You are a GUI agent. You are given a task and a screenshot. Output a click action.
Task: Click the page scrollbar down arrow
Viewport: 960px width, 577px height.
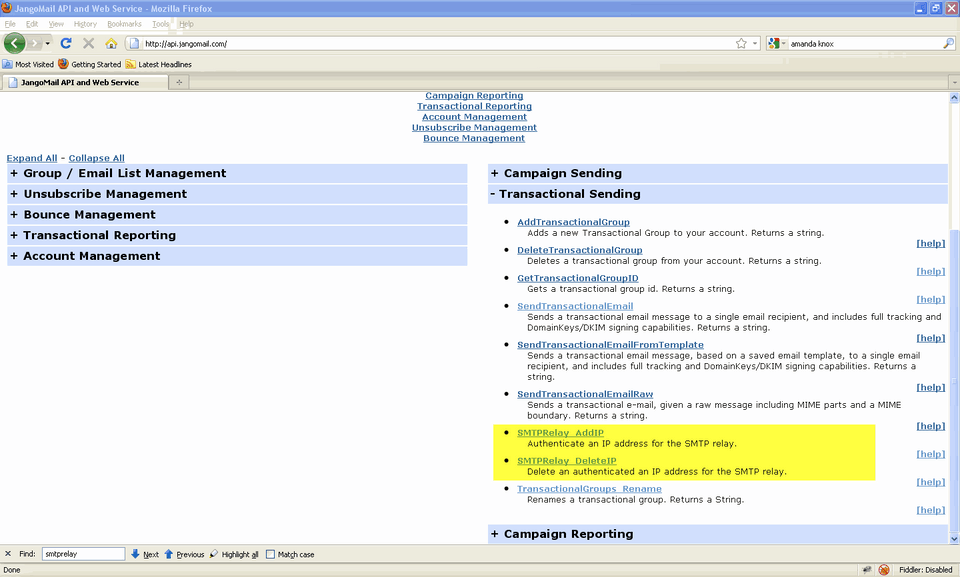954,538
